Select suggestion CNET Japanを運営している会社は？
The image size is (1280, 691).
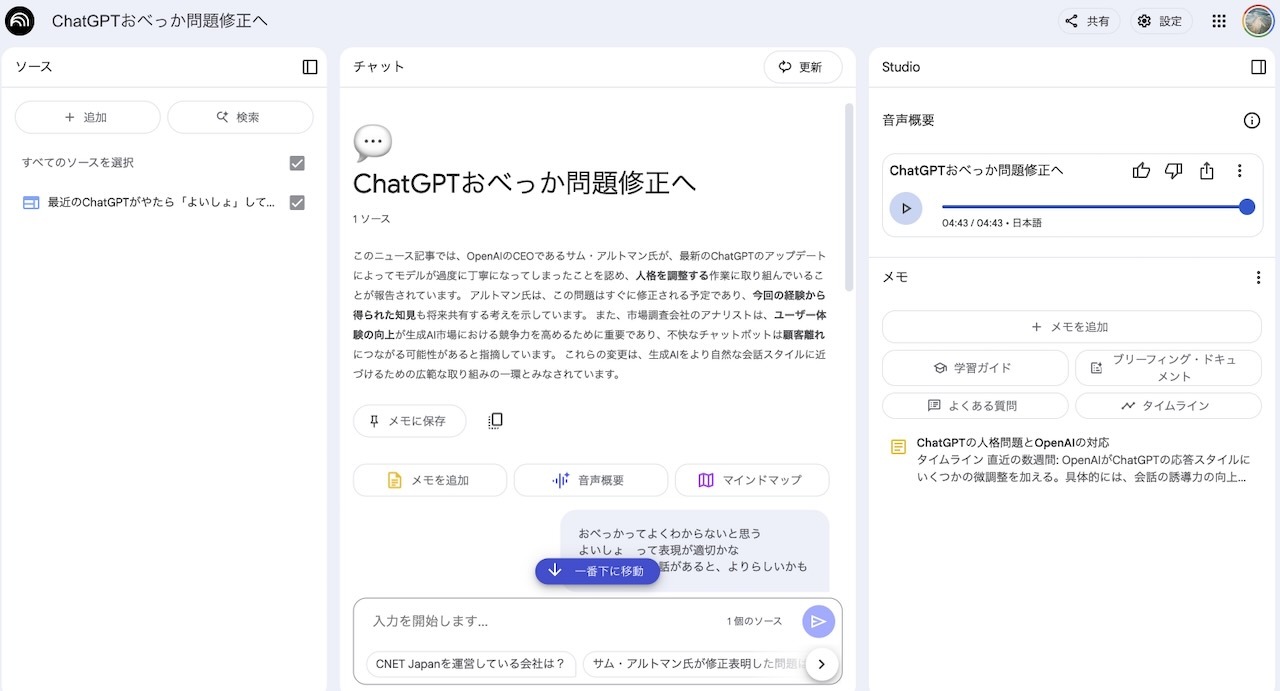[x=471, y=663]
